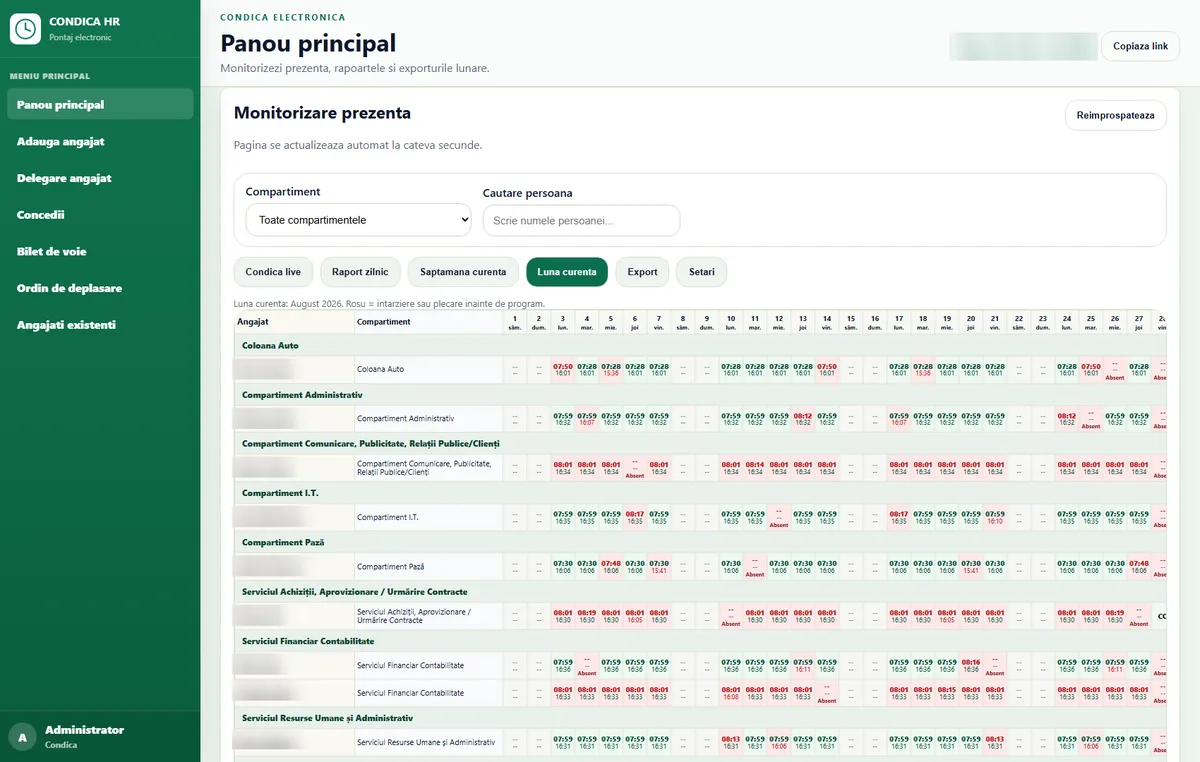
Task: Click Compartiment Administrativ row's Absent cell on day 25
Action: pos(1091,419)
